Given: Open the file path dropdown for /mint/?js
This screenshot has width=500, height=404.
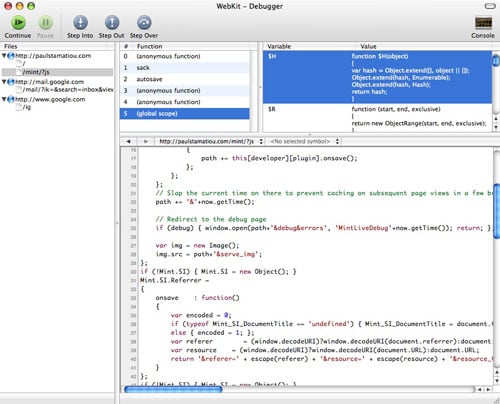Looking at the screenshot, I should (210, 141).
